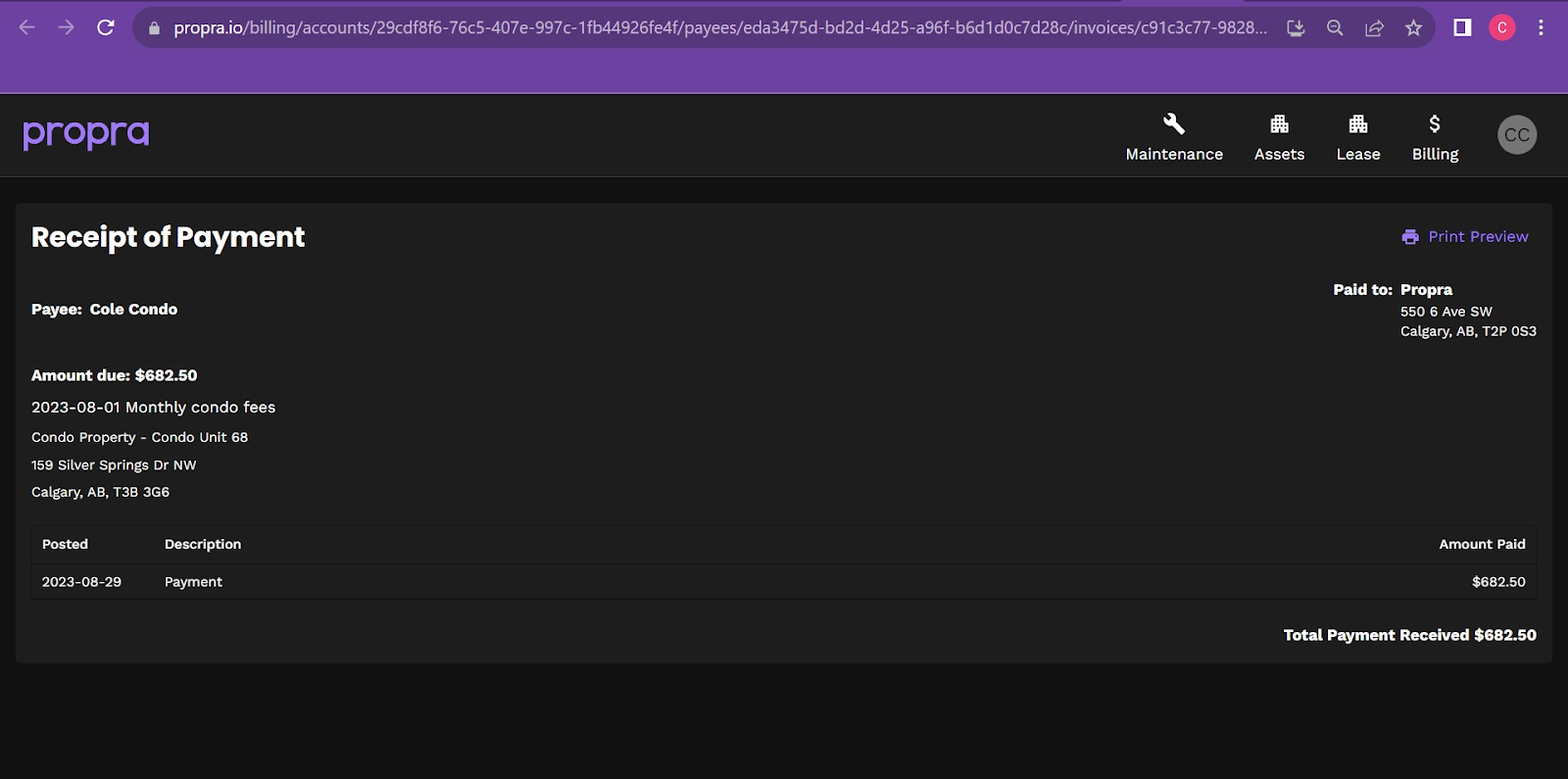1568x779 pixels.
Task: Click the Amount Paid column header
Action: click(x=1482, y=545)
